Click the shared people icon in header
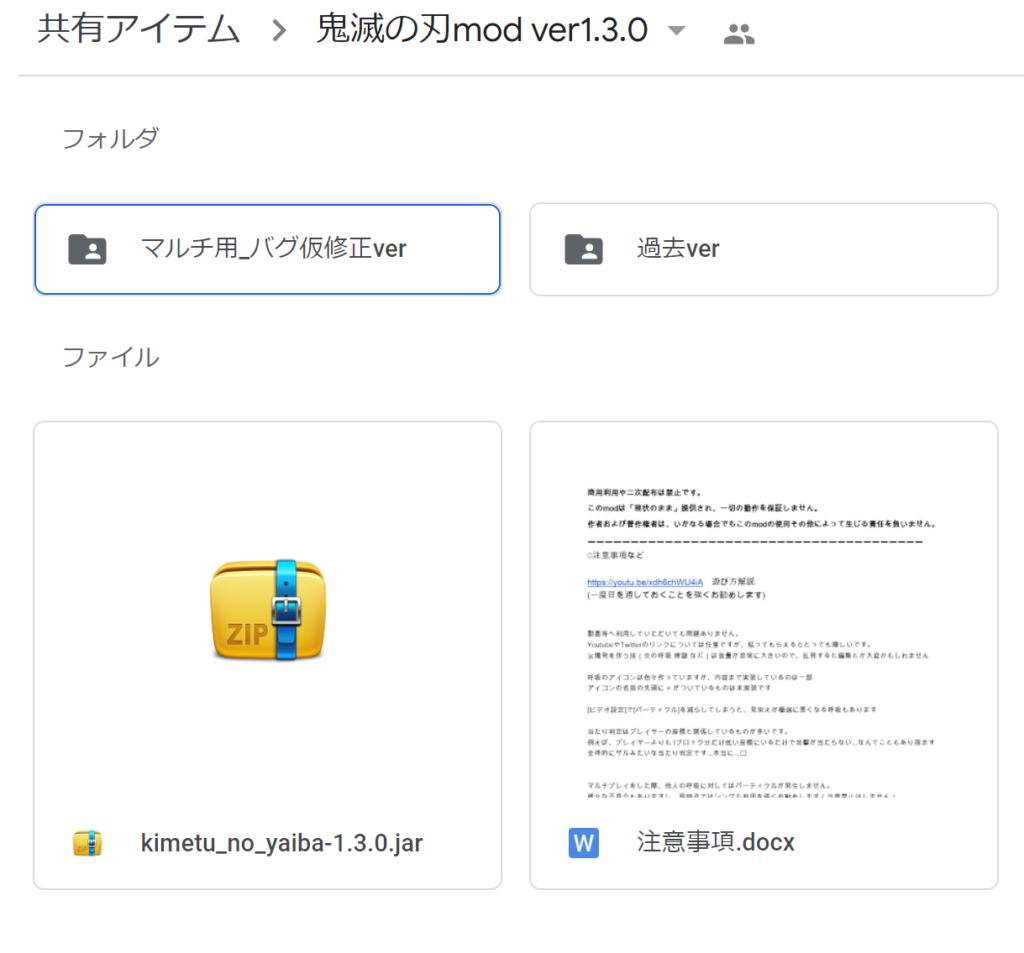 point(739,33)
